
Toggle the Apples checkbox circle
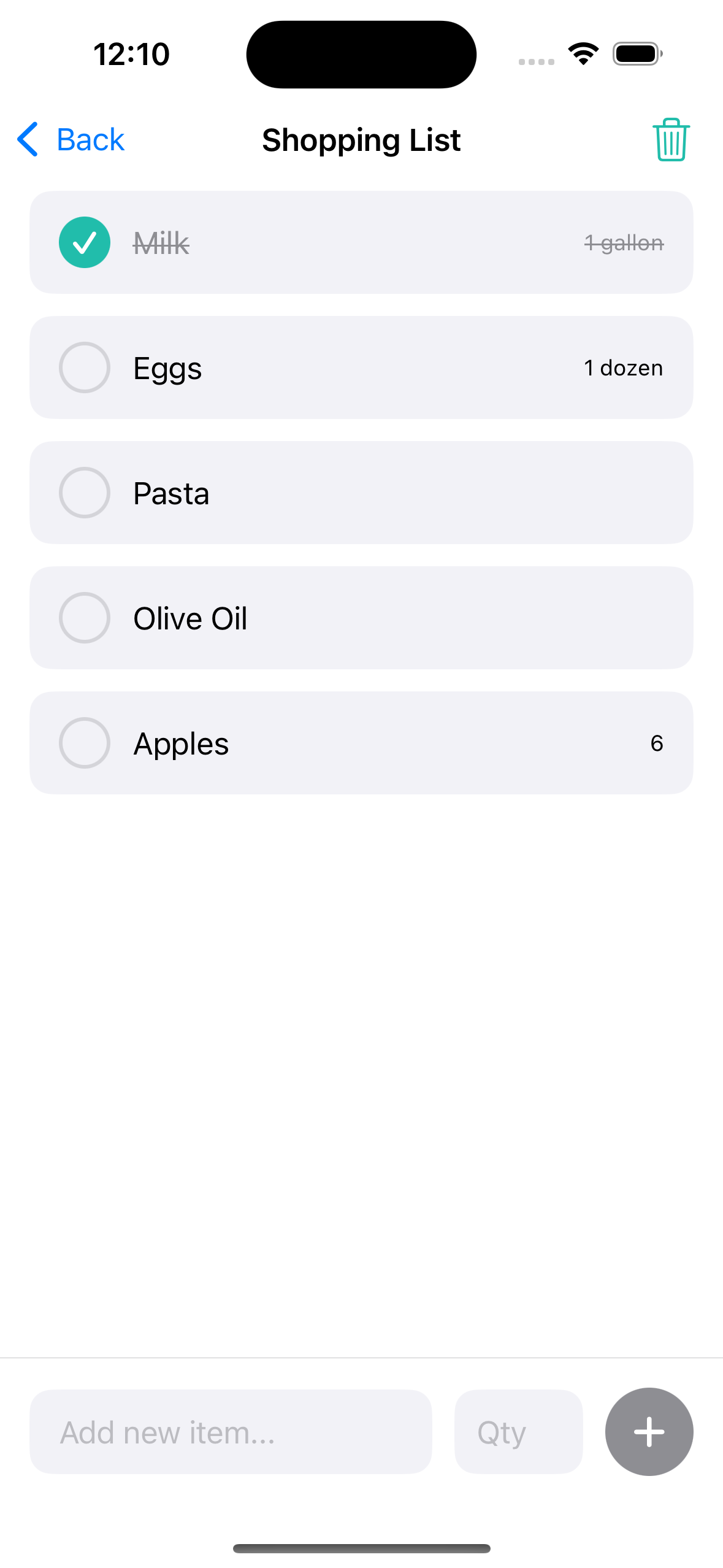coord(85,743)
